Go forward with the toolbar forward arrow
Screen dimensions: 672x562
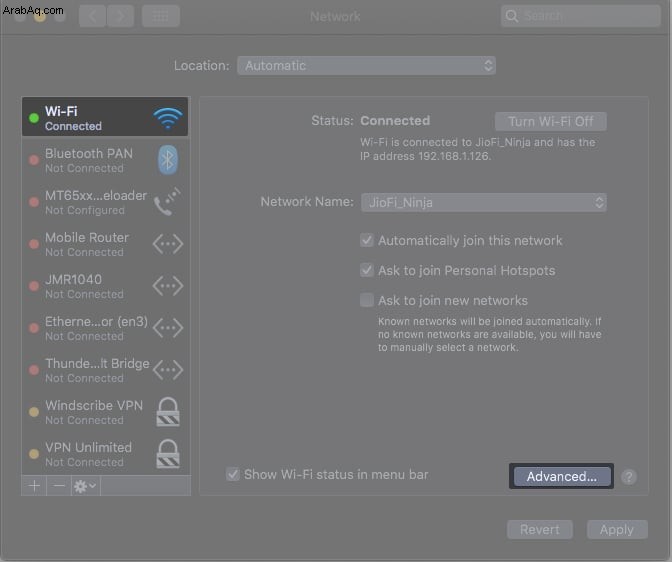click(120, 16)
